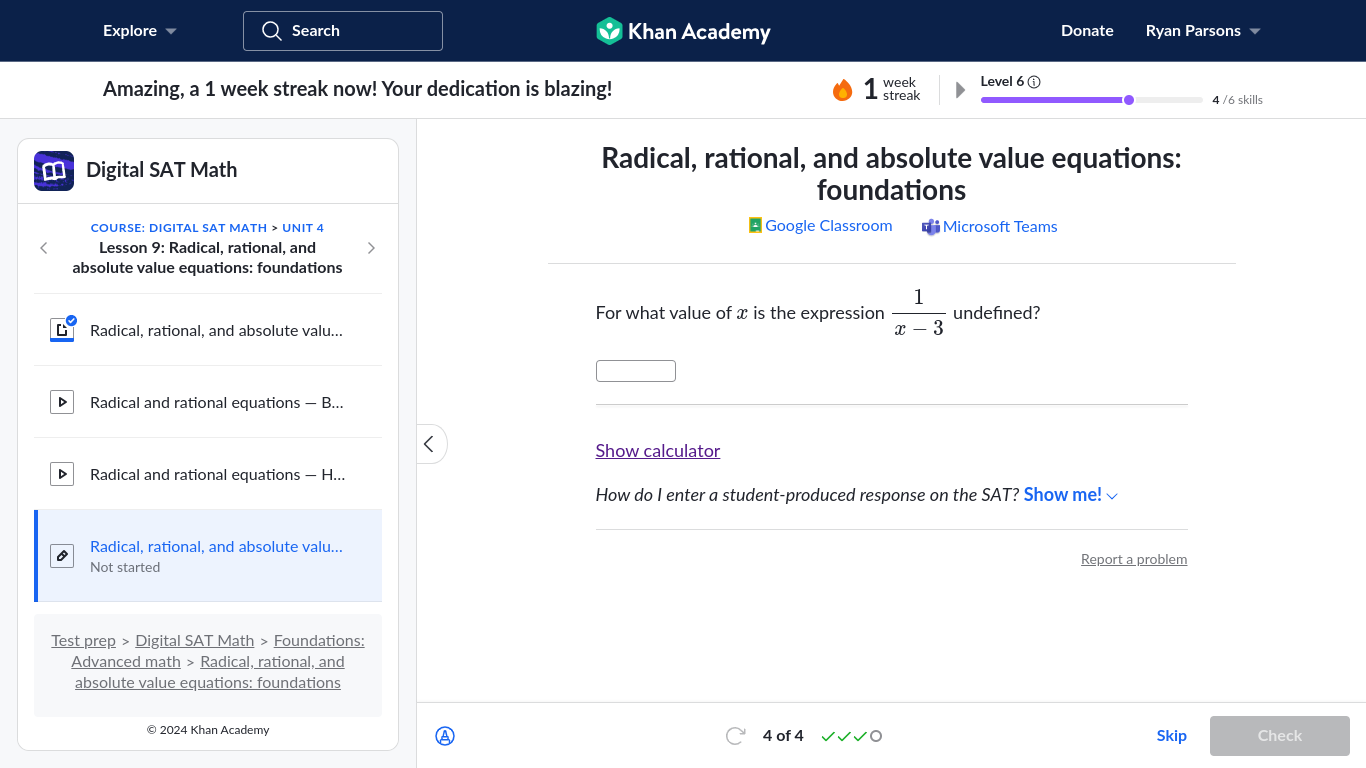Click the Skip button
The height and width of the screenshot is (768, 1366).
(x=1172, y=736)
